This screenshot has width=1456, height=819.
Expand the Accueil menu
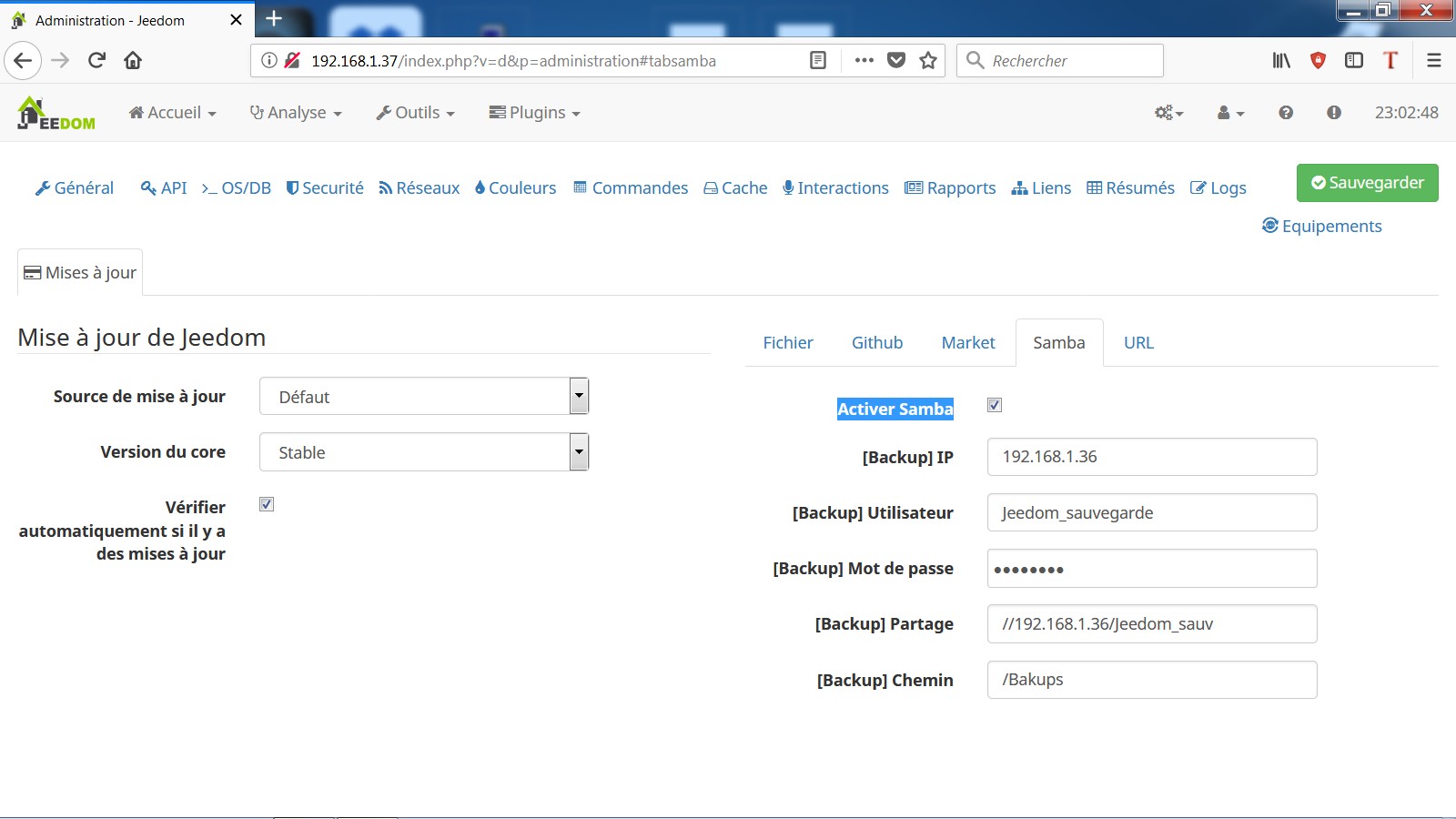(173, 113)
